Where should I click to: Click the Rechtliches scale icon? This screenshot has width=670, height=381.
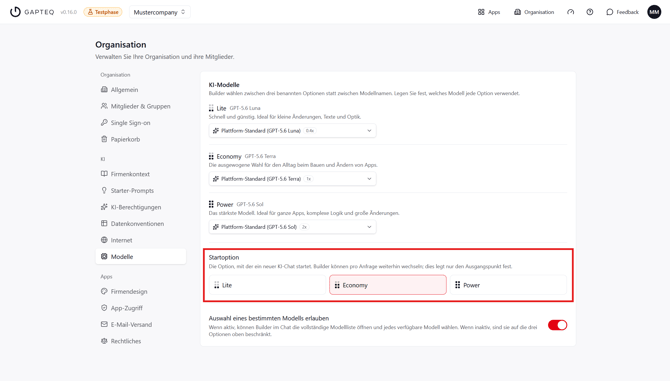[x=104, y=341]
